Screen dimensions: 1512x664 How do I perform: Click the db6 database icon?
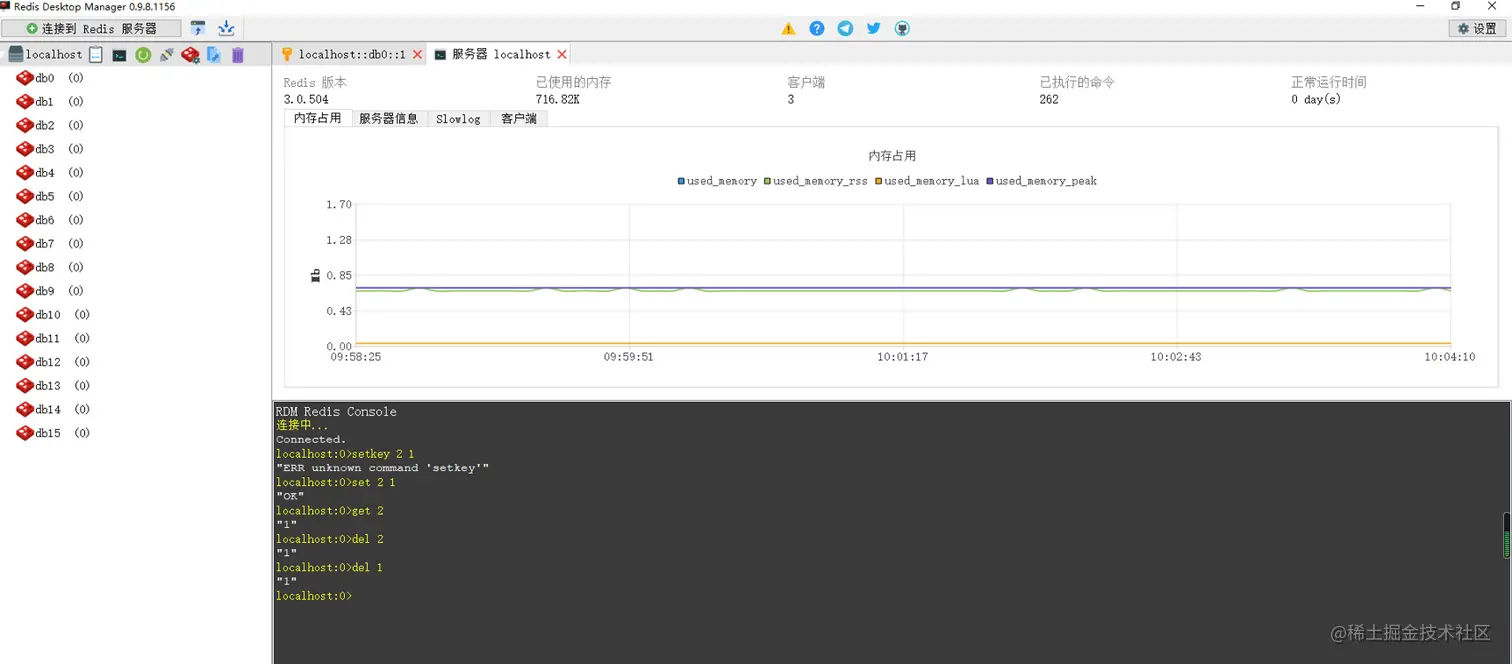pos(25,220)
